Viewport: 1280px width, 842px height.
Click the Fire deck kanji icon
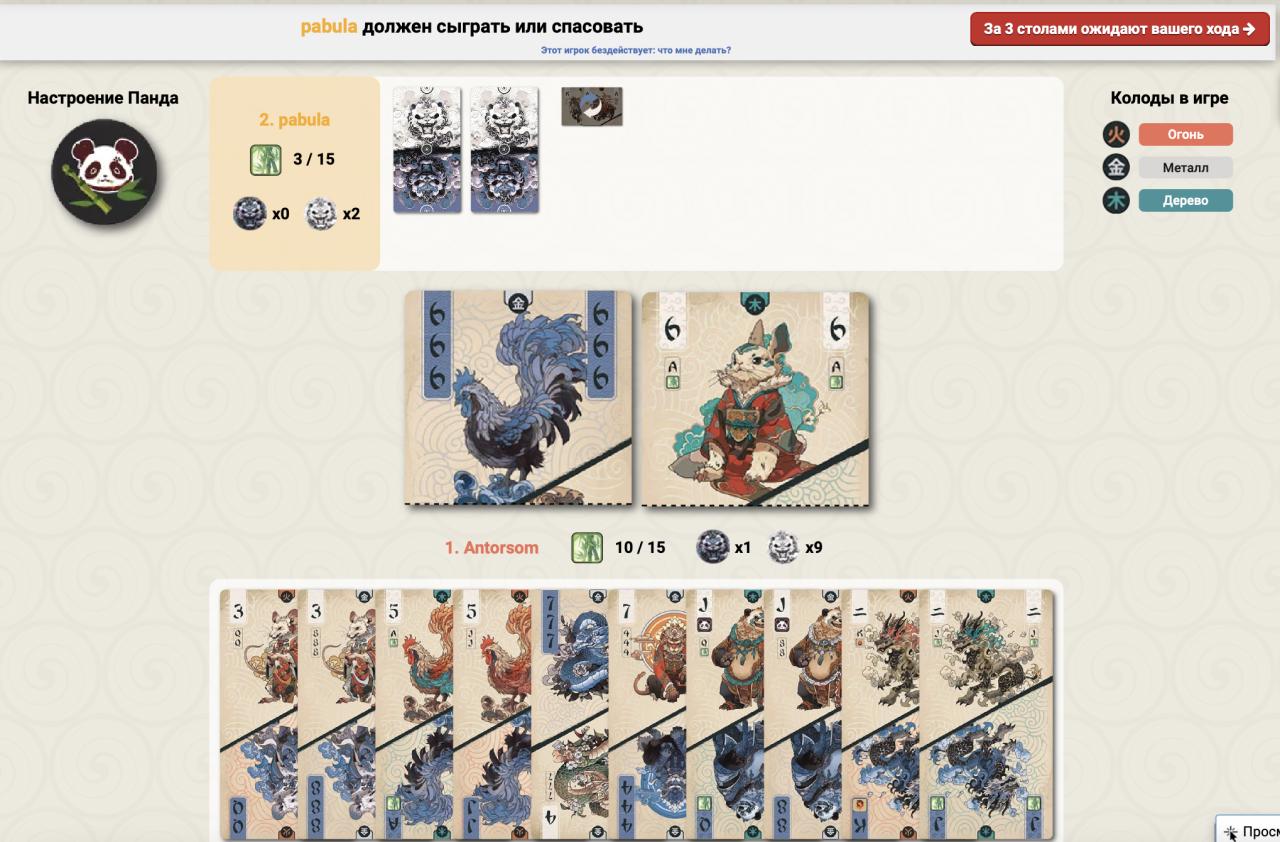[x=1116, y=134]
